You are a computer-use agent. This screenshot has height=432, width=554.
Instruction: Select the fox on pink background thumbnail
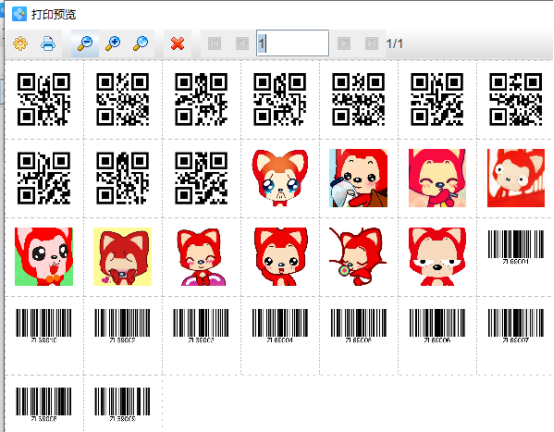pyautogui.click(x=437, y=178)
